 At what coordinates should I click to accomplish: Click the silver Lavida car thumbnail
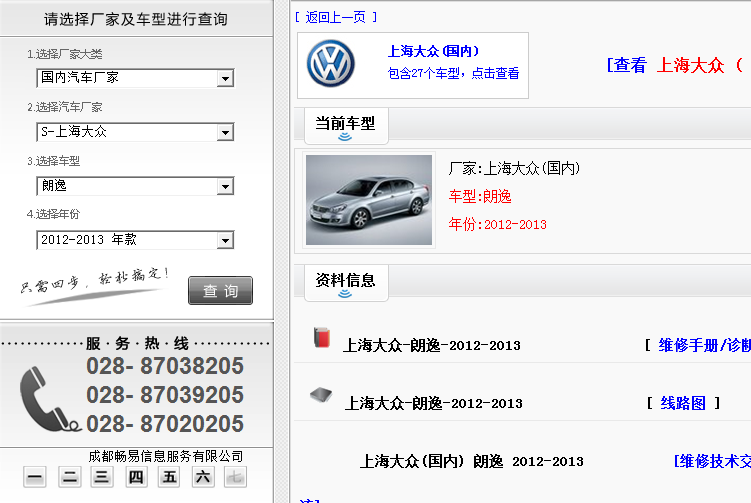(x=369, y=200)
